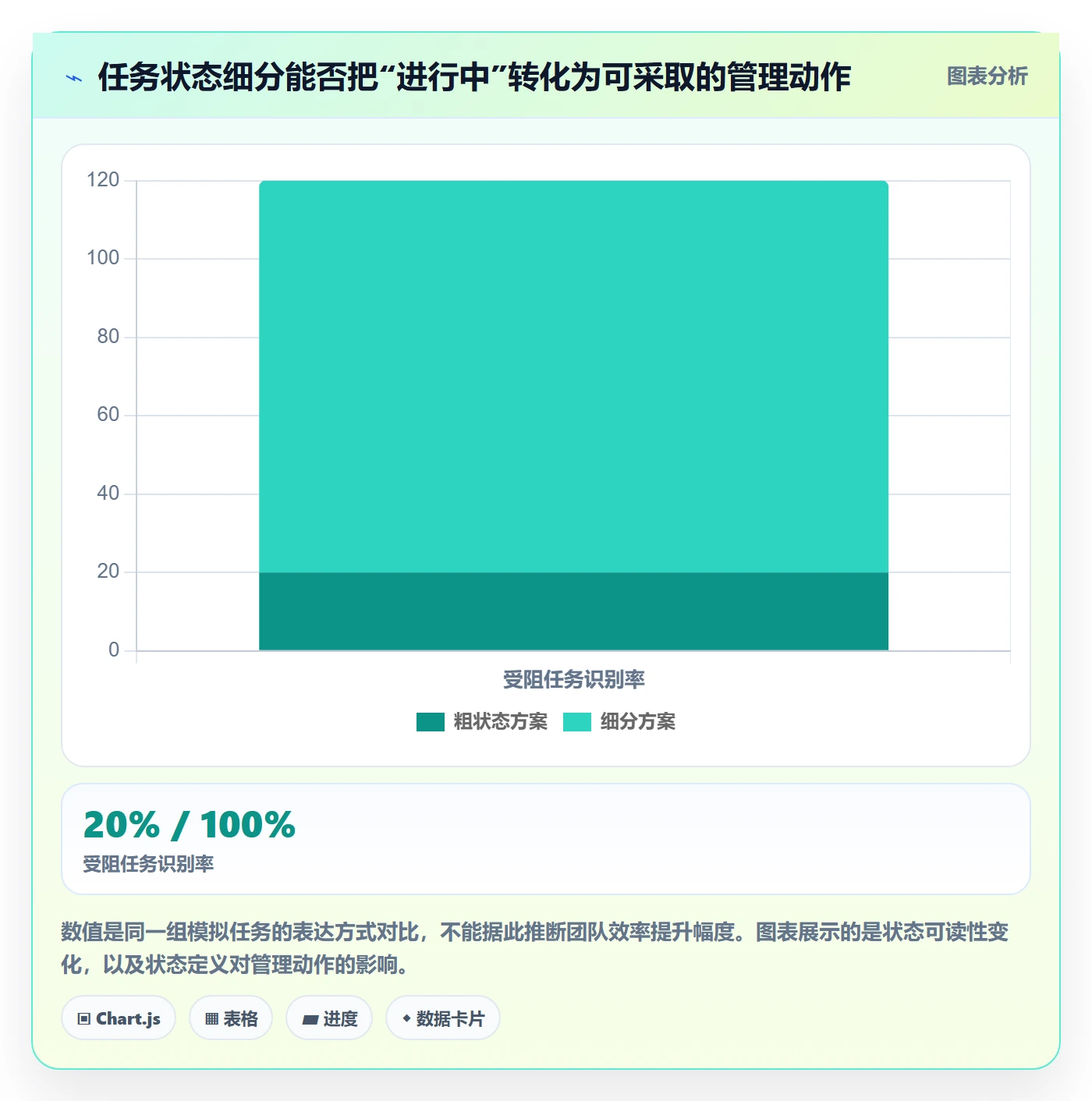The height and width of the screenshot is (1101, 1092).
Task: Click the 图表分析 label in the header
Action: coord(987,76)
